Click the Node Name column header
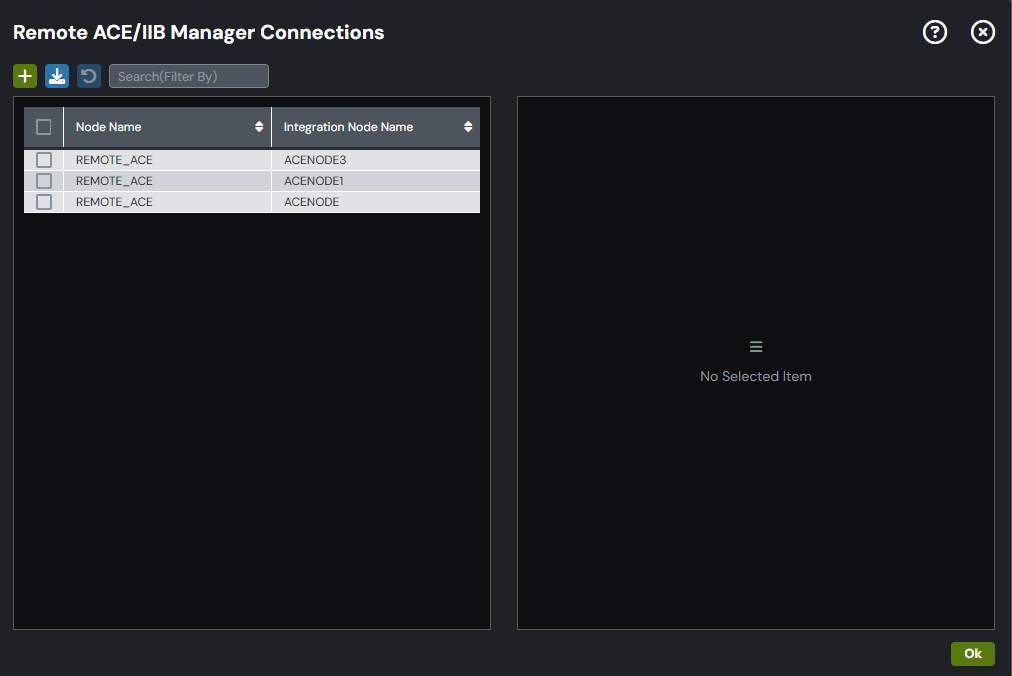Screen dimensions: 1012x676 click(x=167, y=127)
